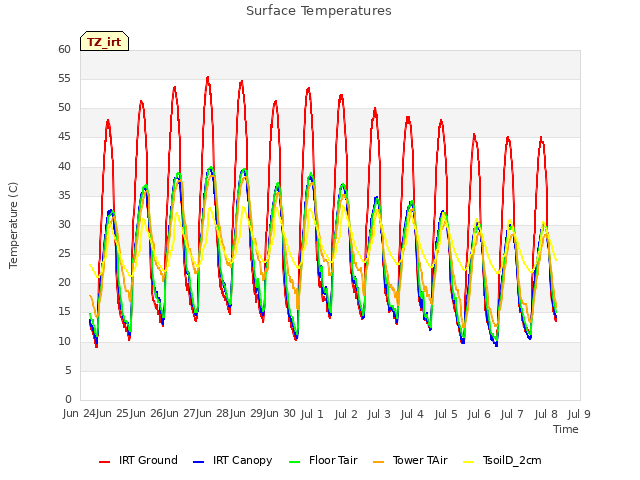Click the 30 y-axis tick label
640x480 pixels.
[64, 224]
